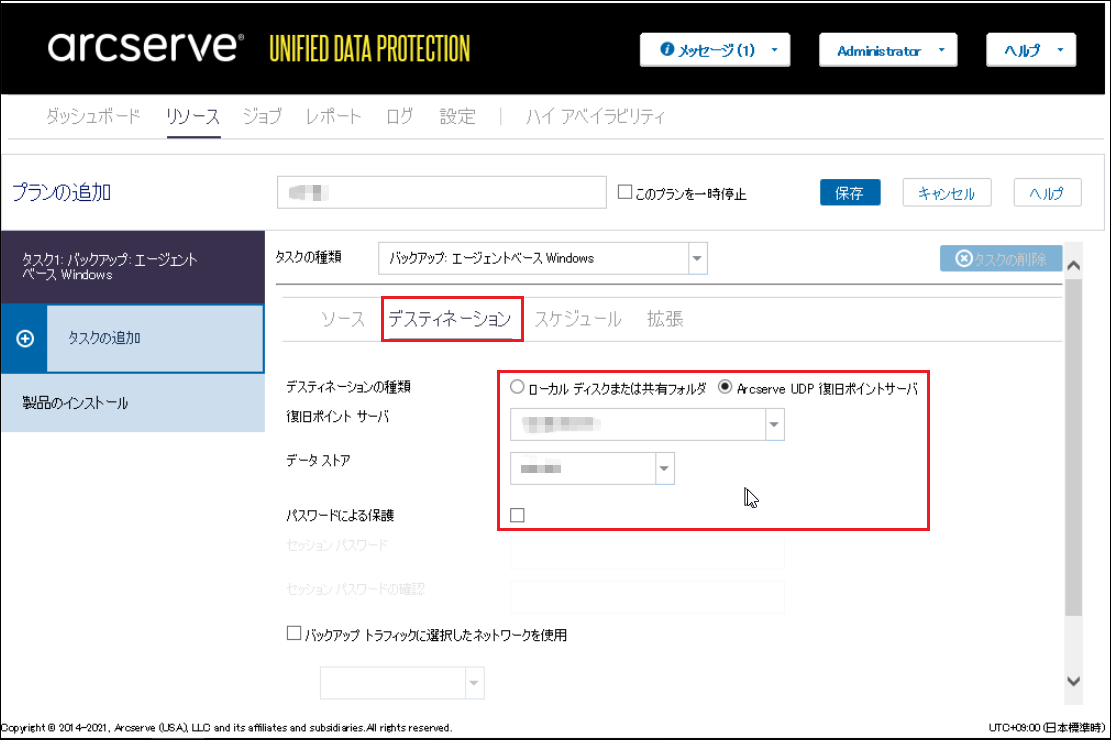The height and width of the screenshot is (740, 1111).
Task: Click the セッション パスワードの確認 field
Action: coord(647,596)
